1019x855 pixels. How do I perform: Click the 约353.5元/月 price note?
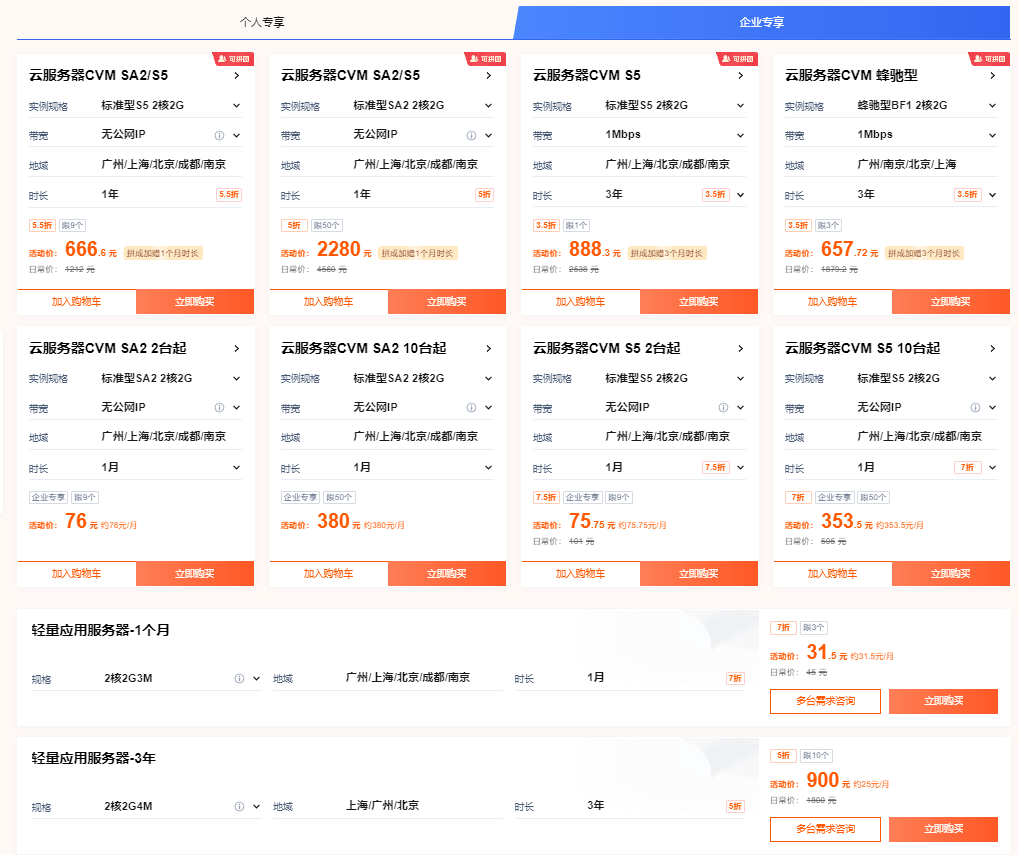[899, 525]
